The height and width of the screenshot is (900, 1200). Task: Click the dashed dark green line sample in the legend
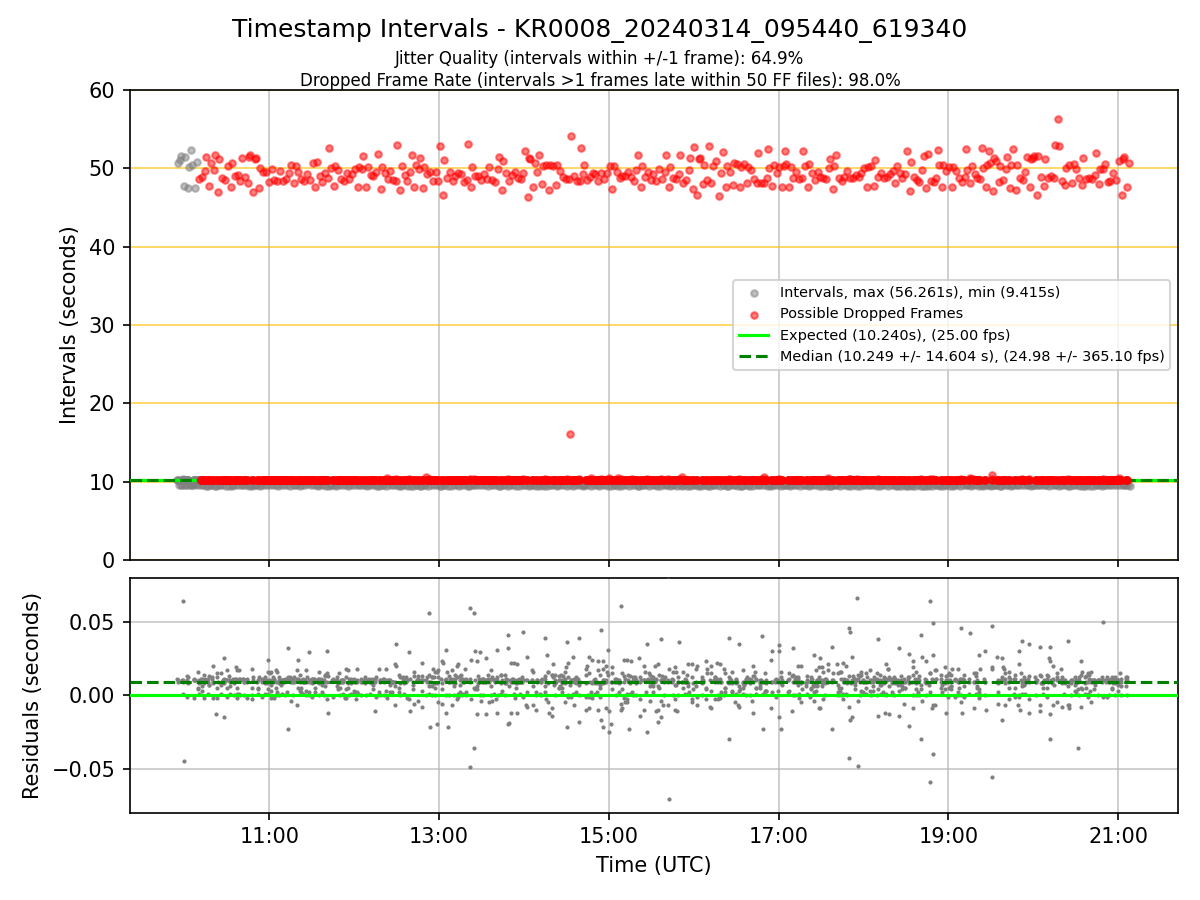(x=755, y=356)
